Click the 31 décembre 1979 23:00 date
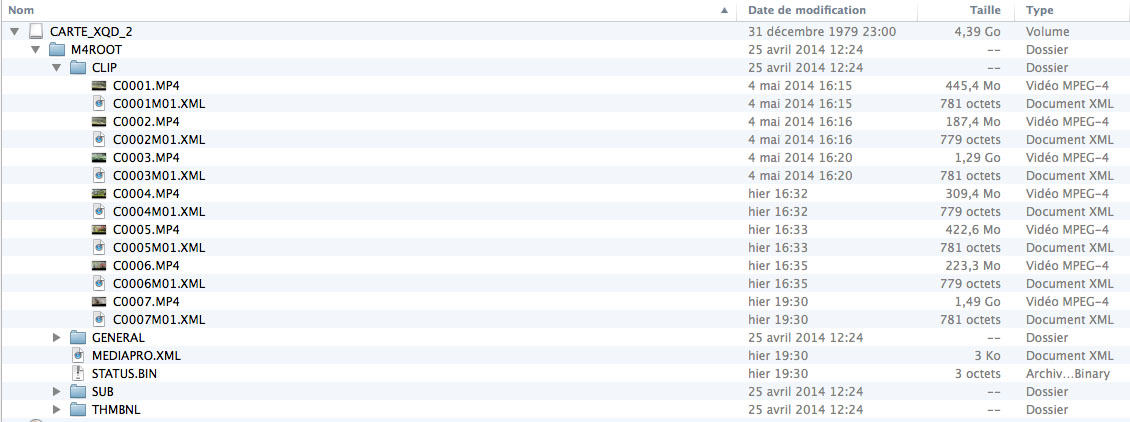 coord(822,32)
